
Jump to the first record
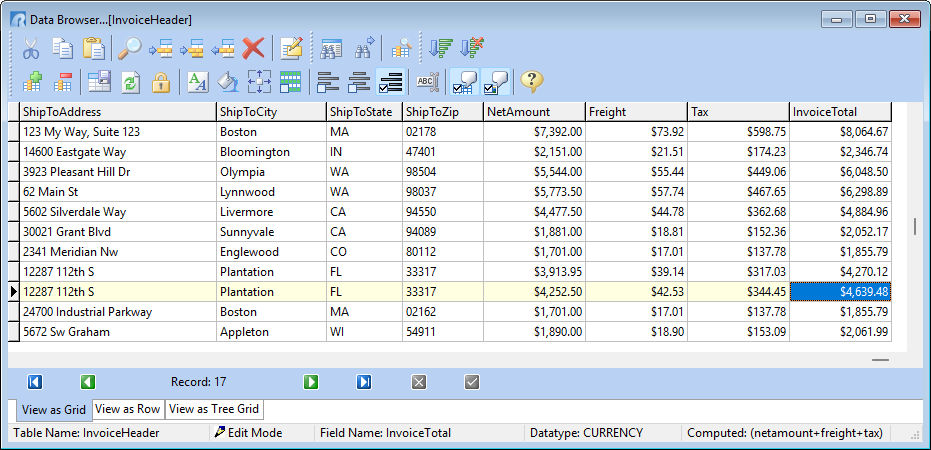(35, 382)
